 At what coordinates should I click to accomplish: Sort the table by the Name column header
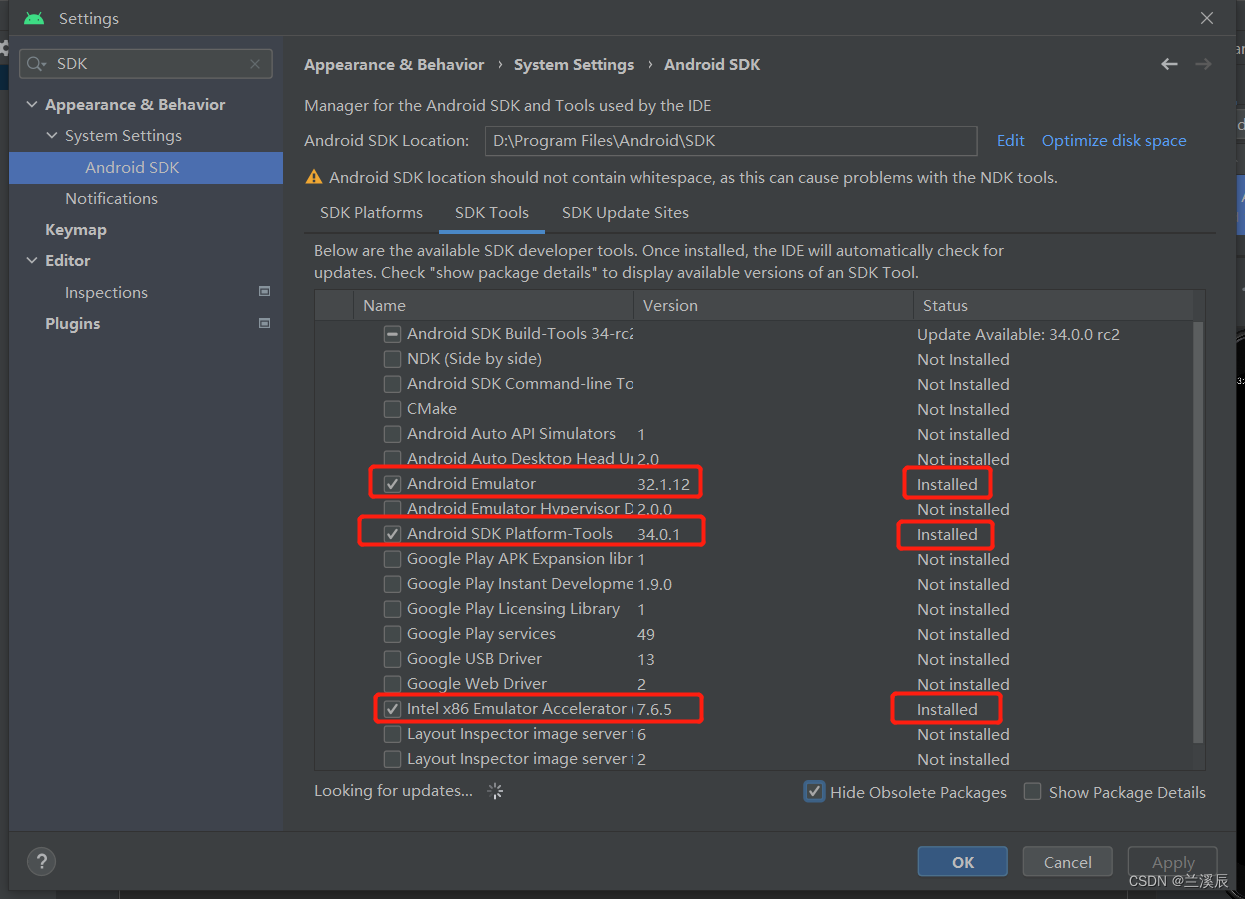click(x=494, y=305)
